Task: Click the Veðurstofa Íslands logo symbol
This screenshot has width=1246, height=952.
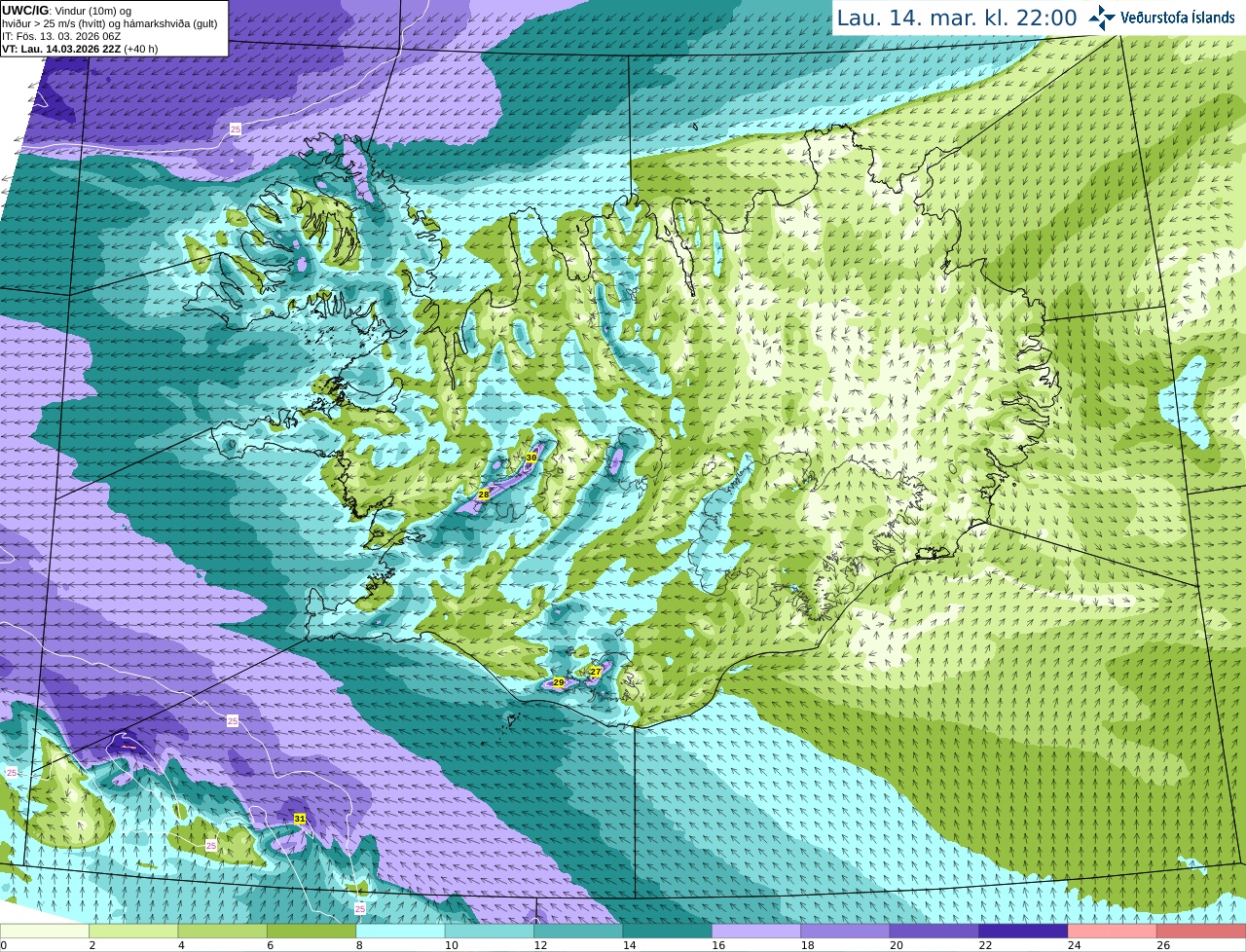Action: pos(1102,17)
